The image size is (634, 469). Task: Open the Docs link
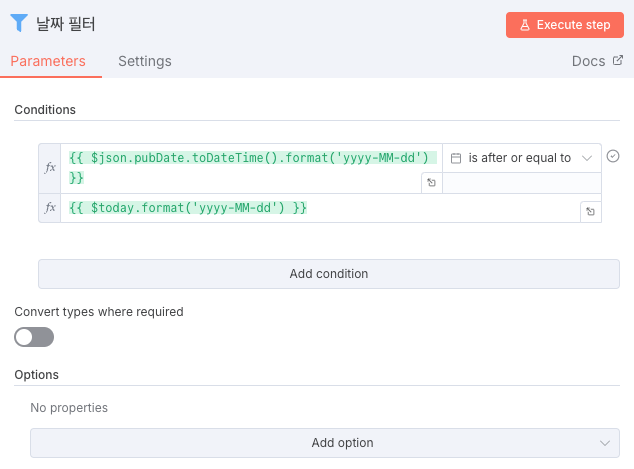[x=588, y=61]
